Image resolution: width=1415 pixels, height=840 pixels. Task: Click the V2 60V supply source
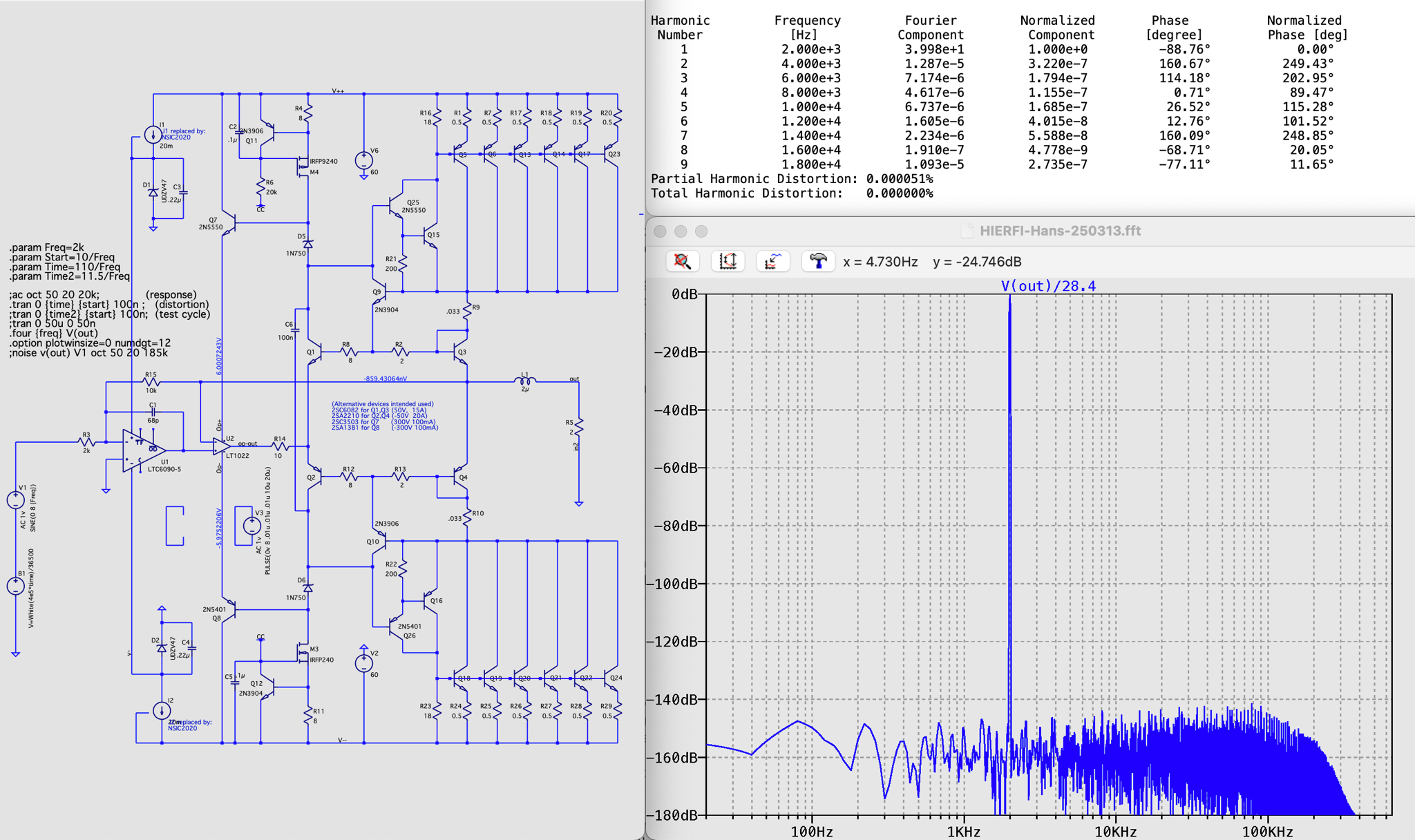363,663
